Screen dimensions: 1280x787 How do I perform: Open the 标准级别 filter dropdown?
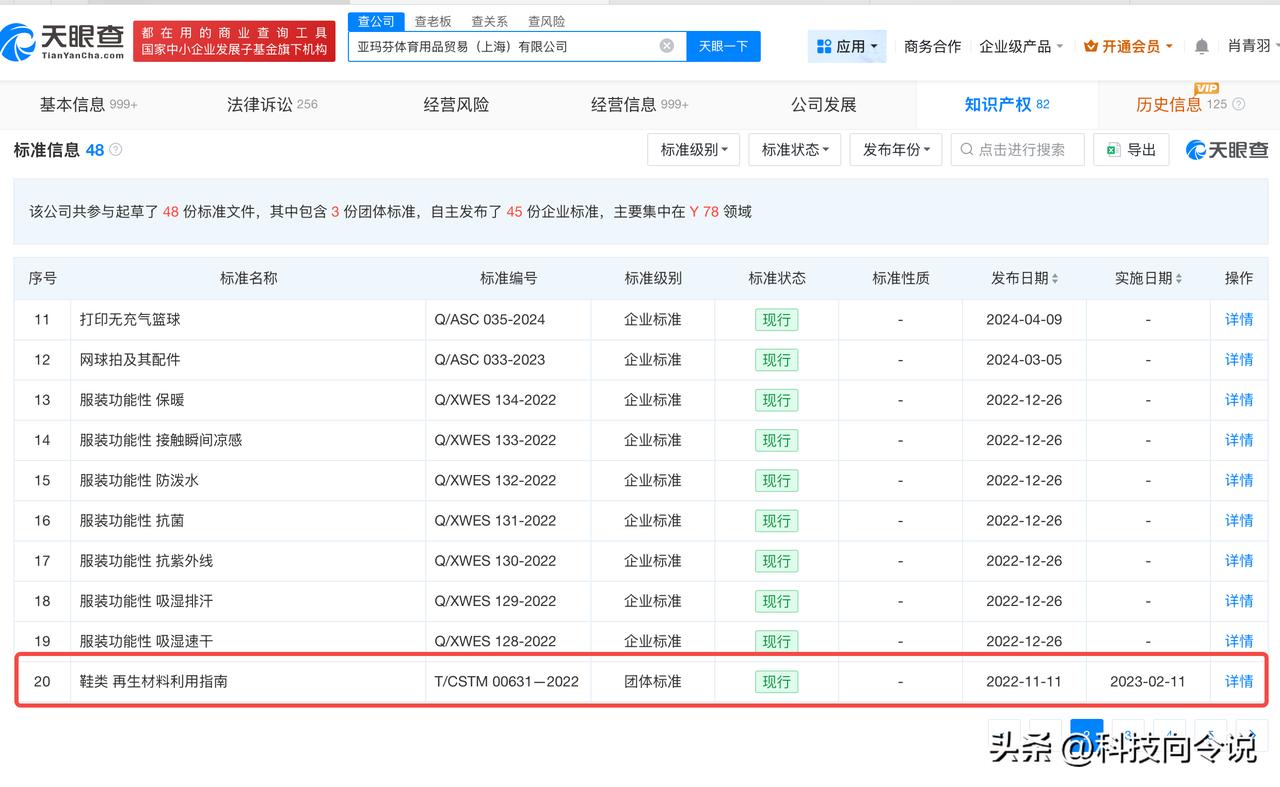[x=694, y=150]
